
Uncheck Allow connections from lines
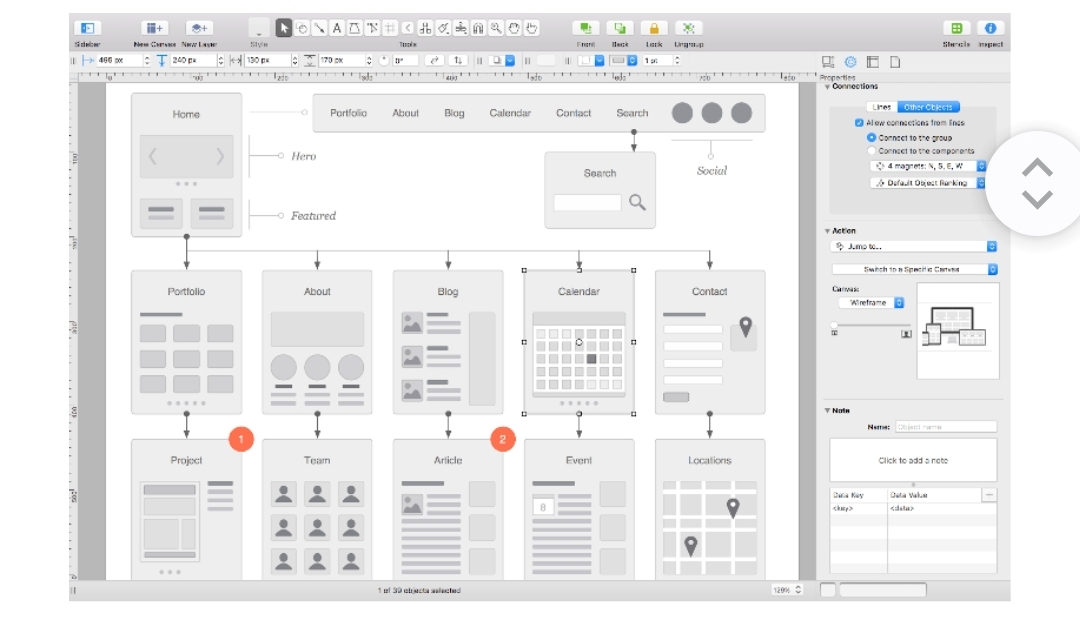tap(859, 123)
